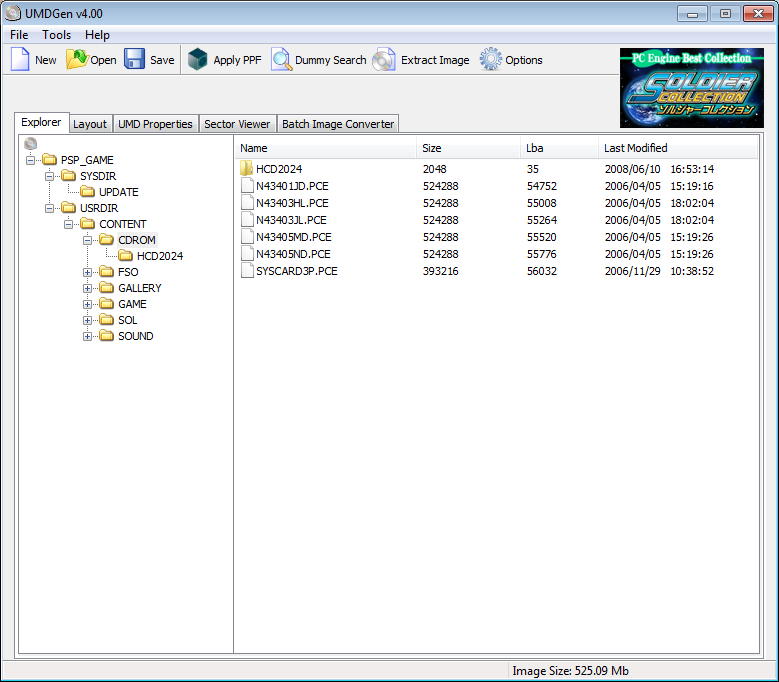The image size is (779, 682).
Task: Select the SYSCARD3P.PCE file
Action: 296,271
